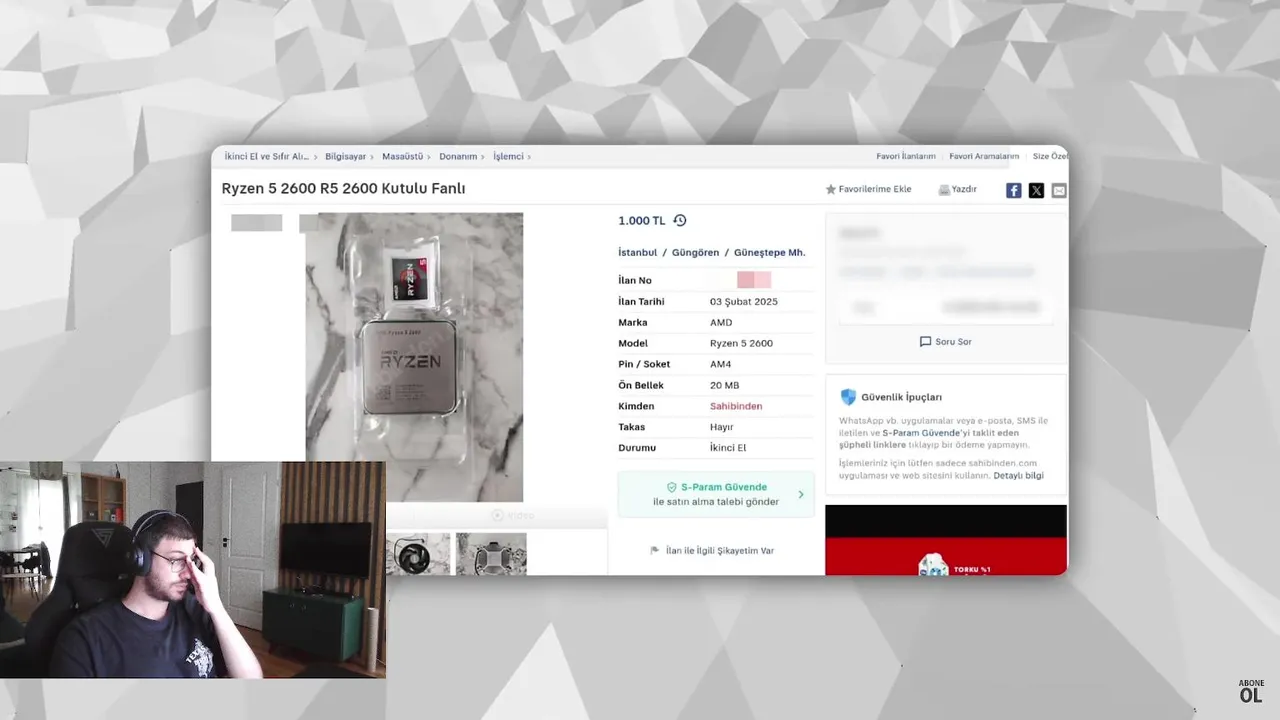This screenshot has height=720, width=1280.
Task: Click the Güvenlik İpuçları shield icon
Action: click(848, 397)
